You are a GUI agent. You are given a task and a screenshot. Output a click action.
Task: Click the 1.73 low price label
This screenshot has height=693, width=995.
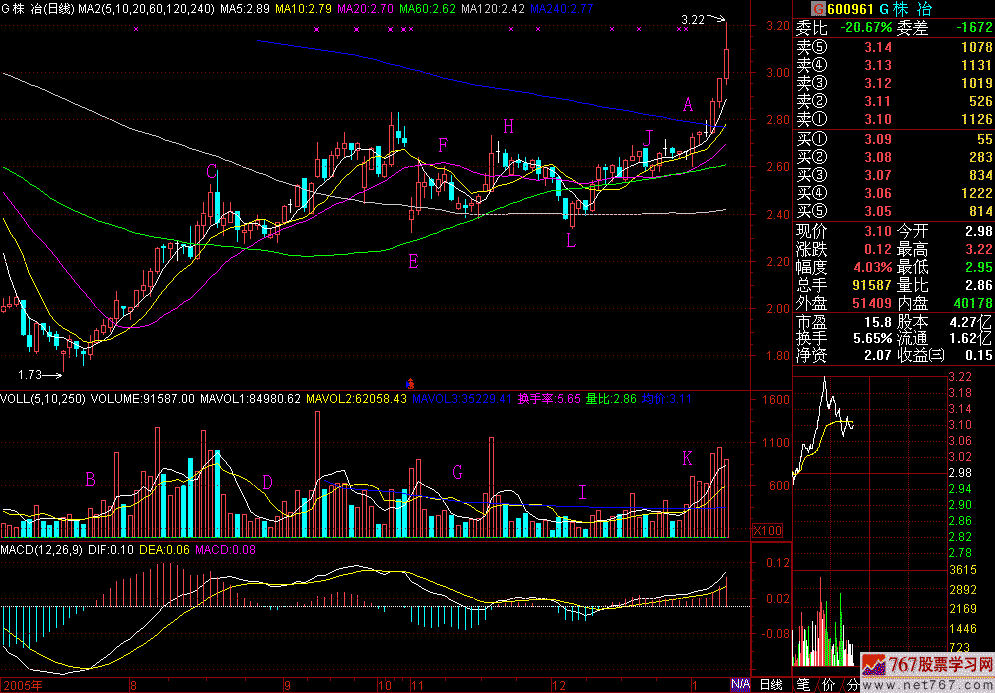coord(33,374)
